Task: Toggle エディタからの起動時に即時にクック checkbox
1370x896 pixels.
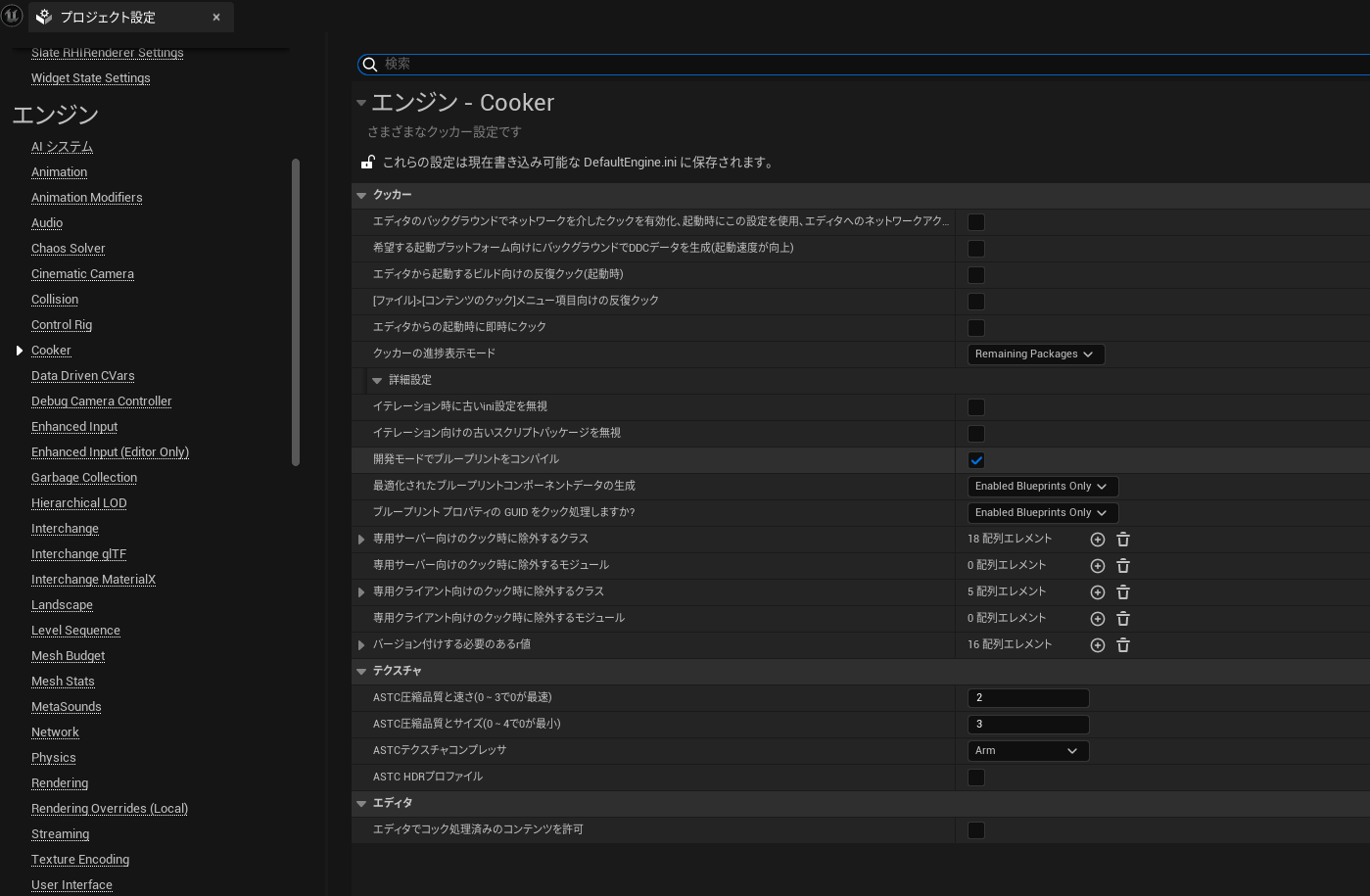Action: pos(976,328)
